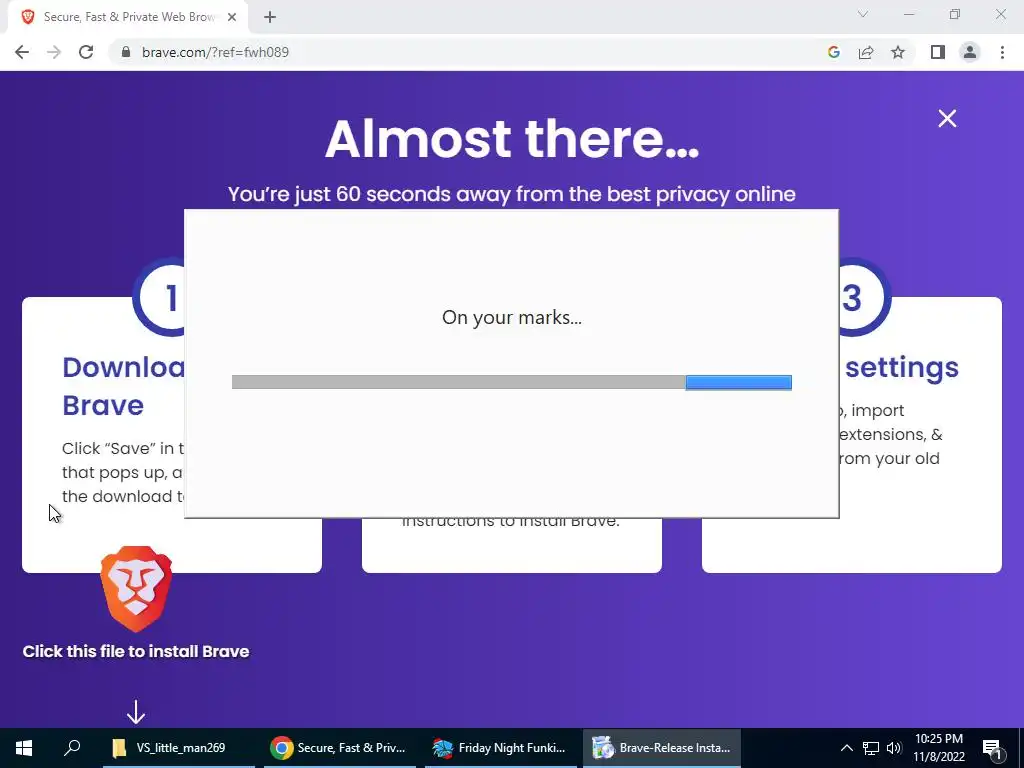1024x768 pixels.
Task: Switch to VS_little_man269 folder in taskbar
Action: (179, 748)
